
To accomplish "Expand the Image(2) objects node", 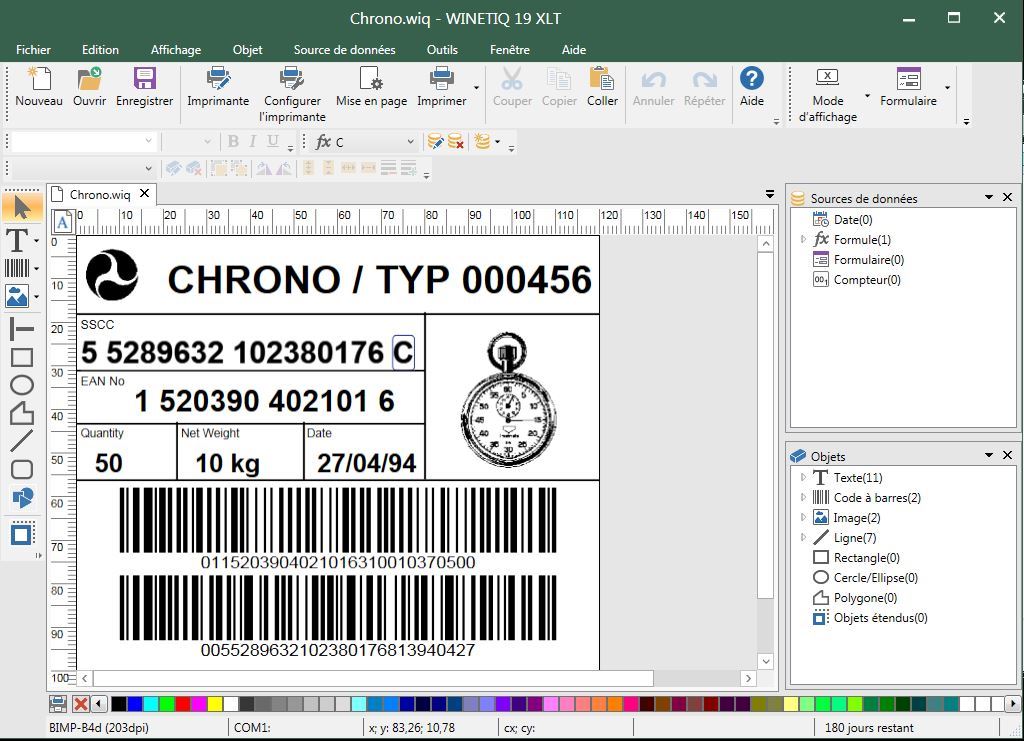I will (x=803, y=518).
